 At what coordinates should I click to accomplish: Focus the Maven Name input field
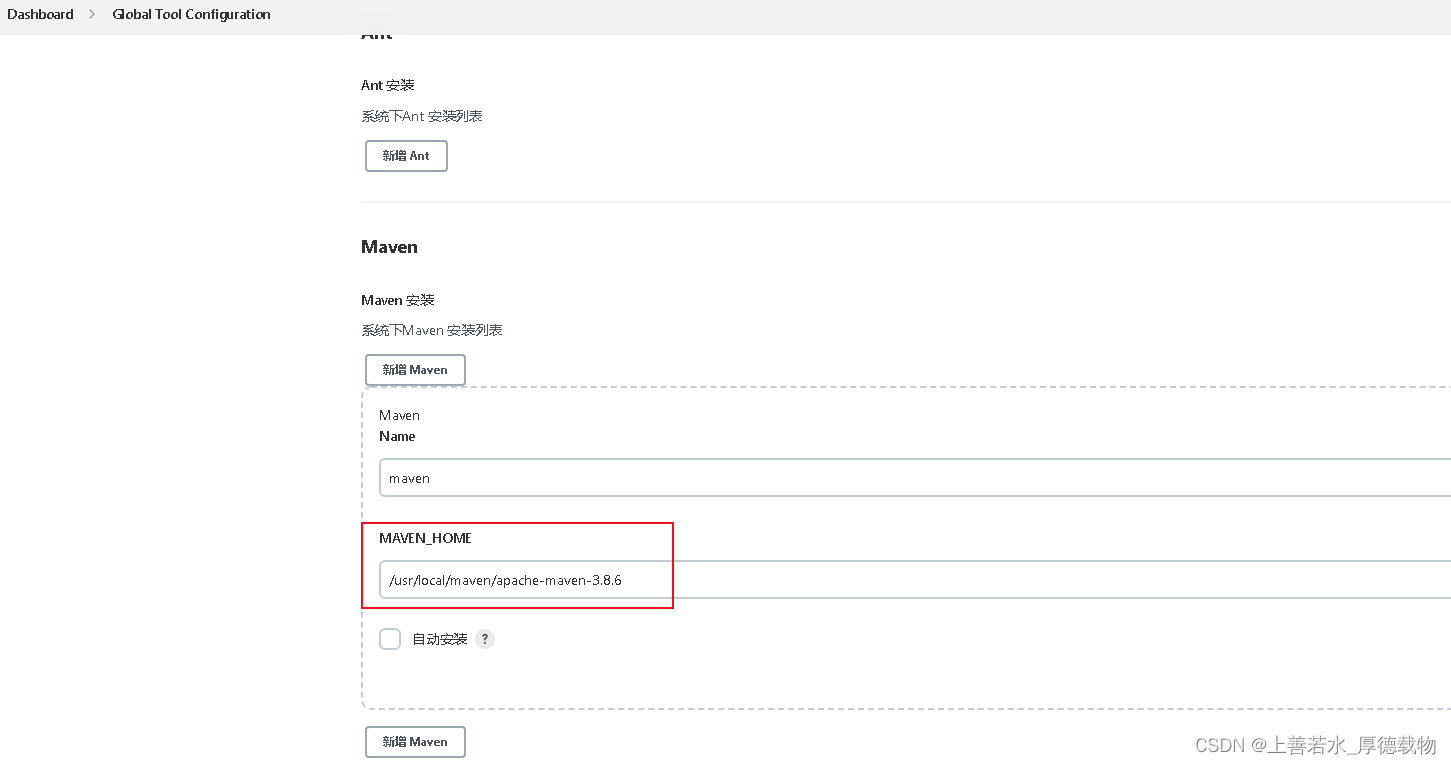tap(915, 478)
